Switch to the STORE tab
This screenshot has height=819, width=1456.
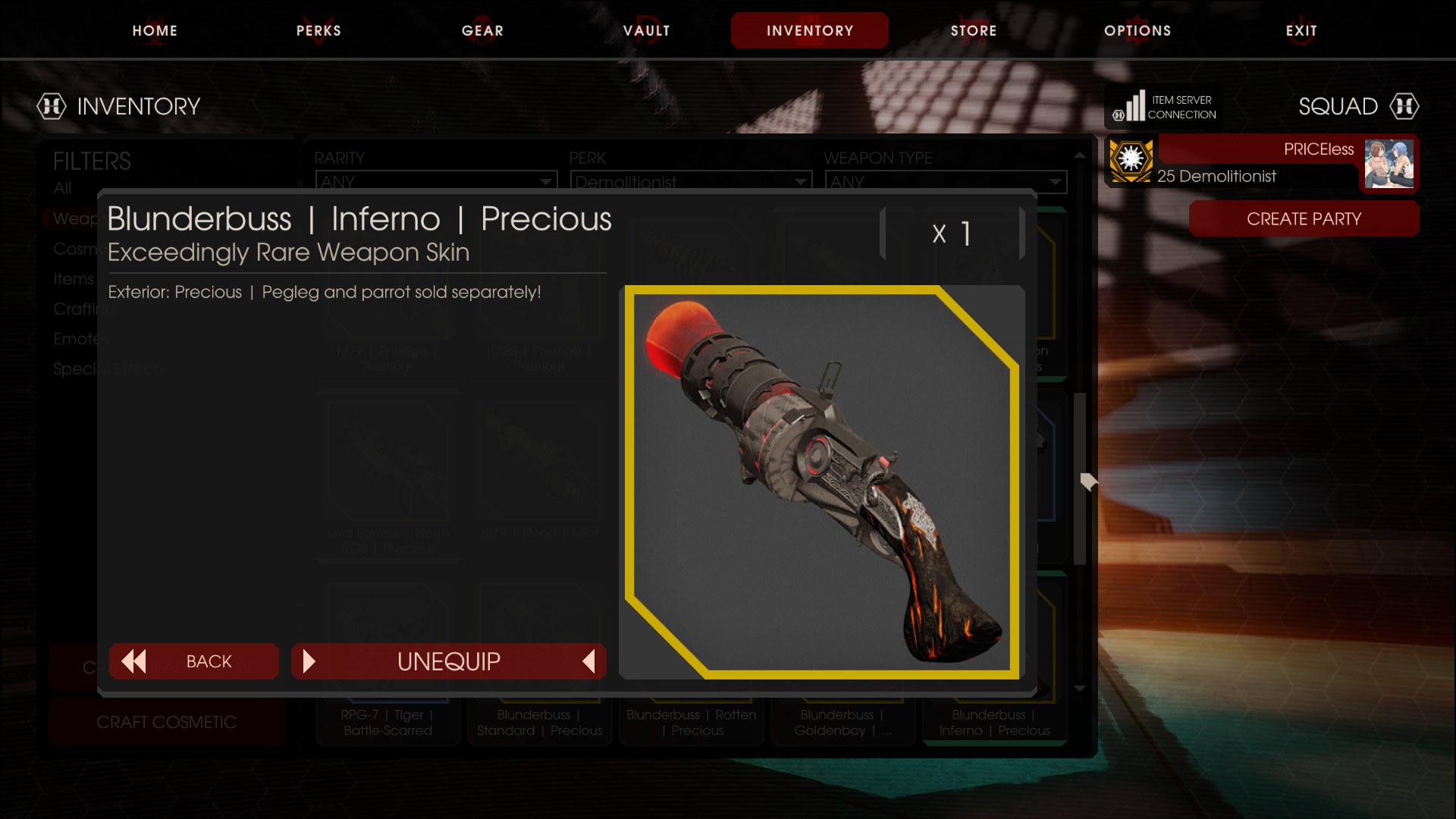[974, 30]
